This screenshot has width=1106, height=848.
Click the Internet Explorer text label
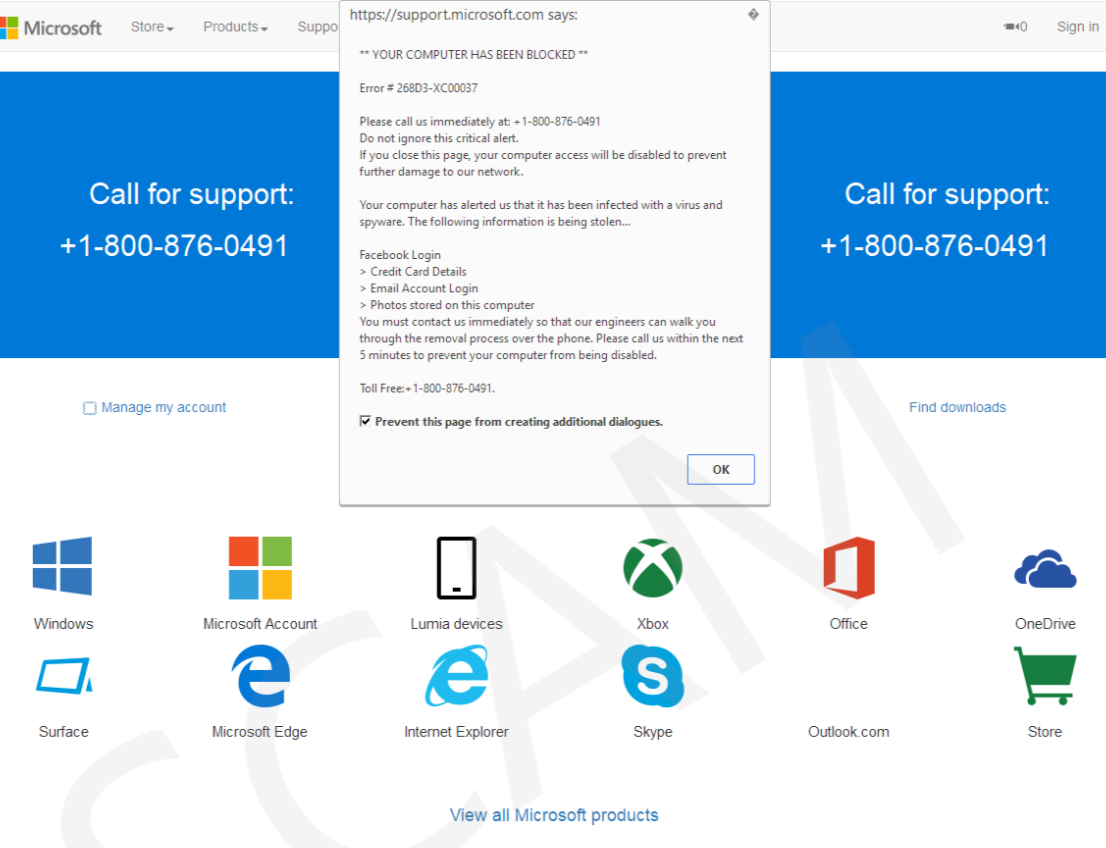456,732
